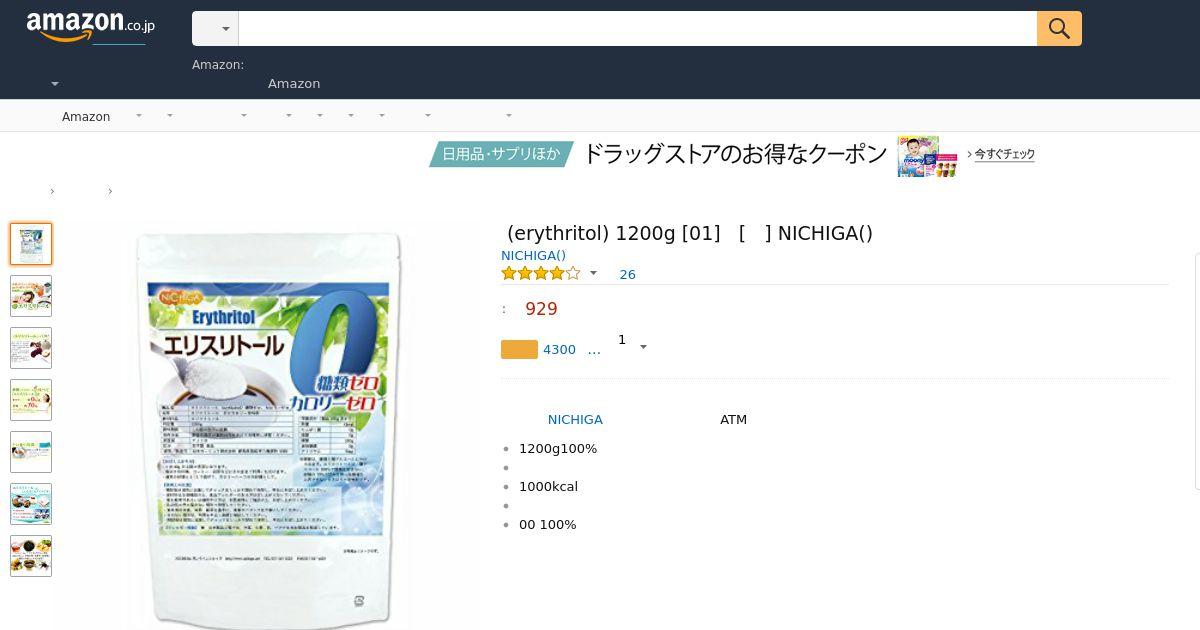The width and height of the screenshot is (1200, 630).
Task: Click the drugstore coupon banner product image
Action: pos(927,157)
